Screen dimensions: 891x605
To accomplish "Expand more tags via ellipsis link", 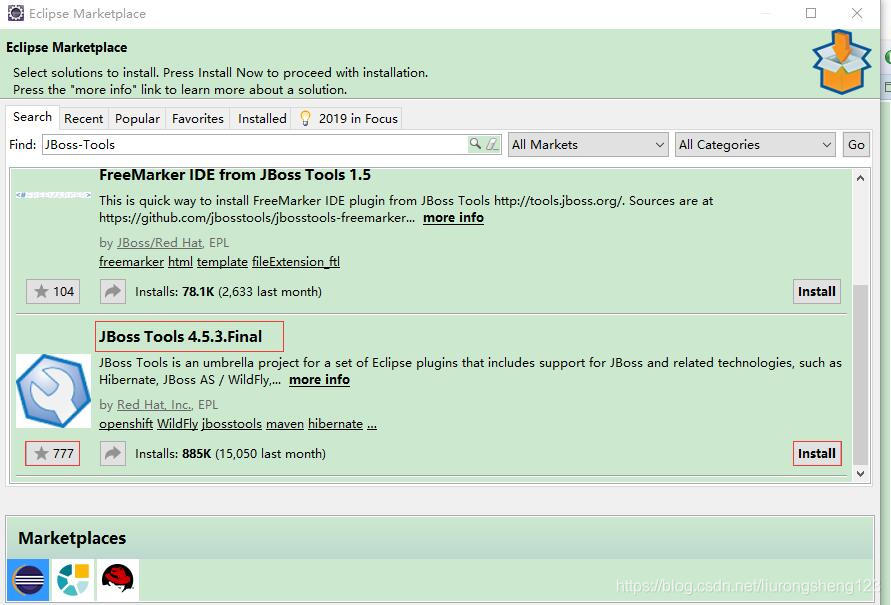I will tap(372, 424).
